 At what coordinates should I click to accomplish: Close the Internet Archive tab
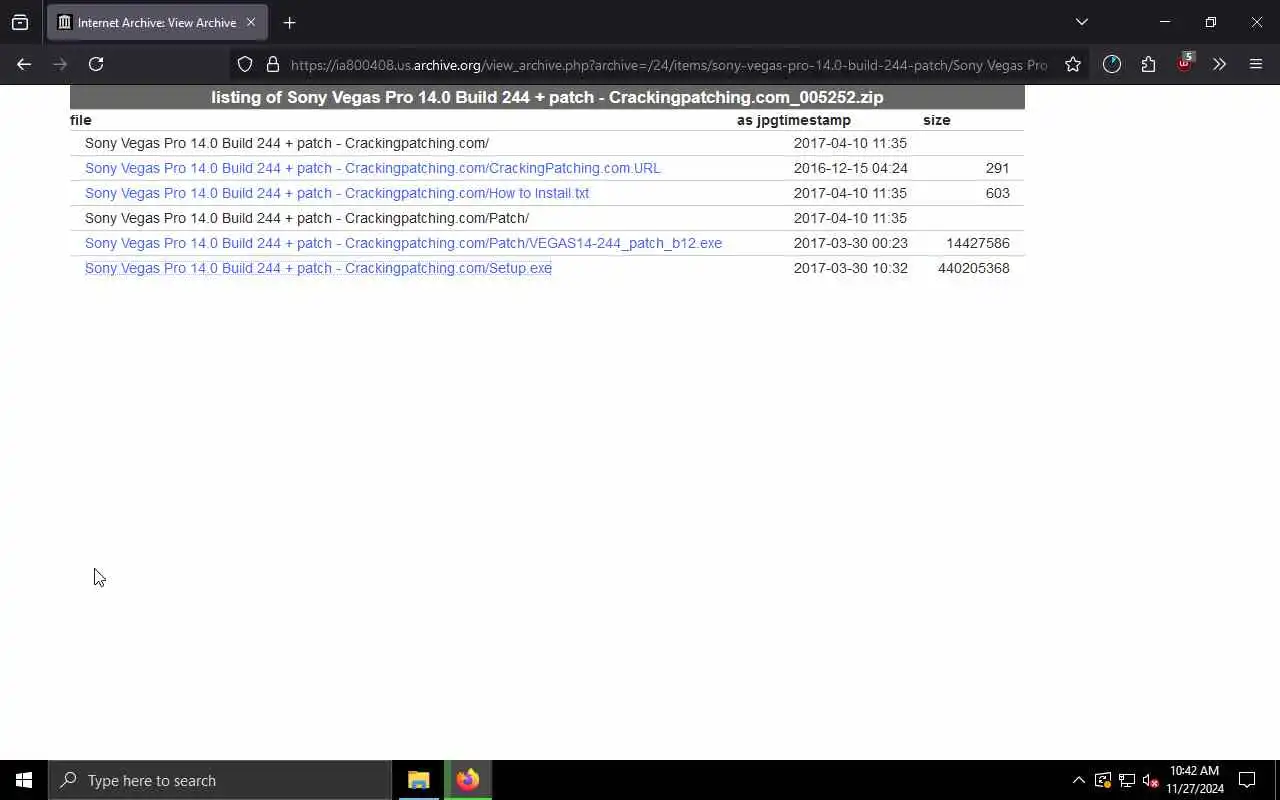[x=251, y=22]
